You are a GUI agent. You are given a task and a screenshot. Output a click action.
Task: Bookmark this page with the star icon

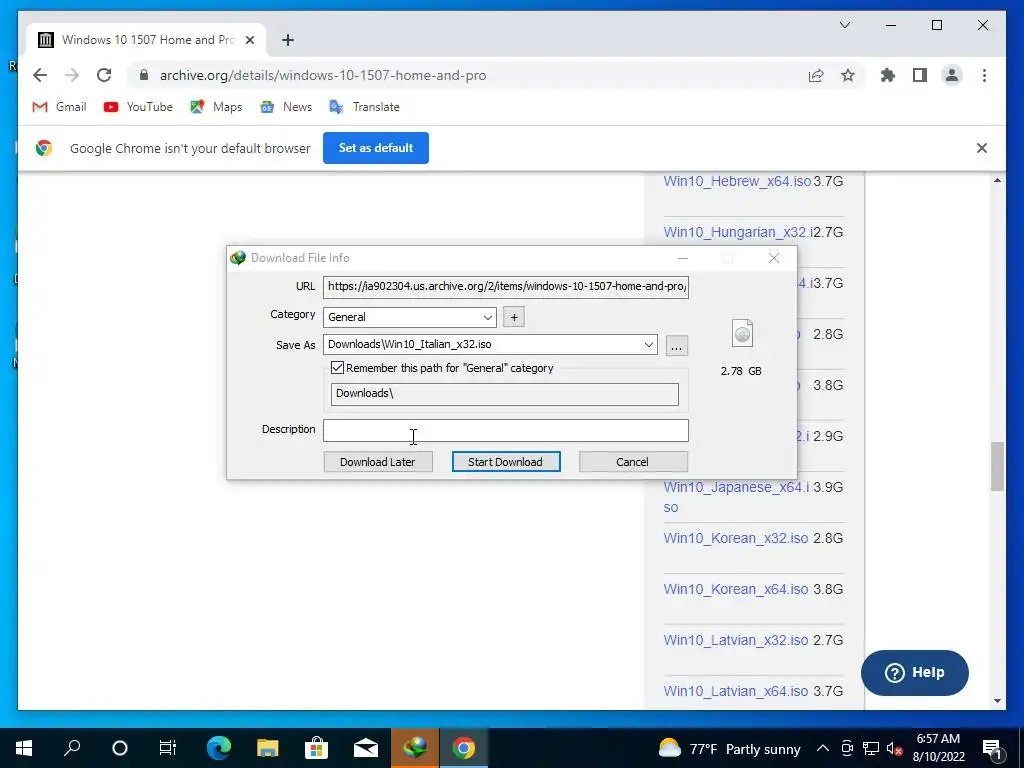(x=848, y=76)
